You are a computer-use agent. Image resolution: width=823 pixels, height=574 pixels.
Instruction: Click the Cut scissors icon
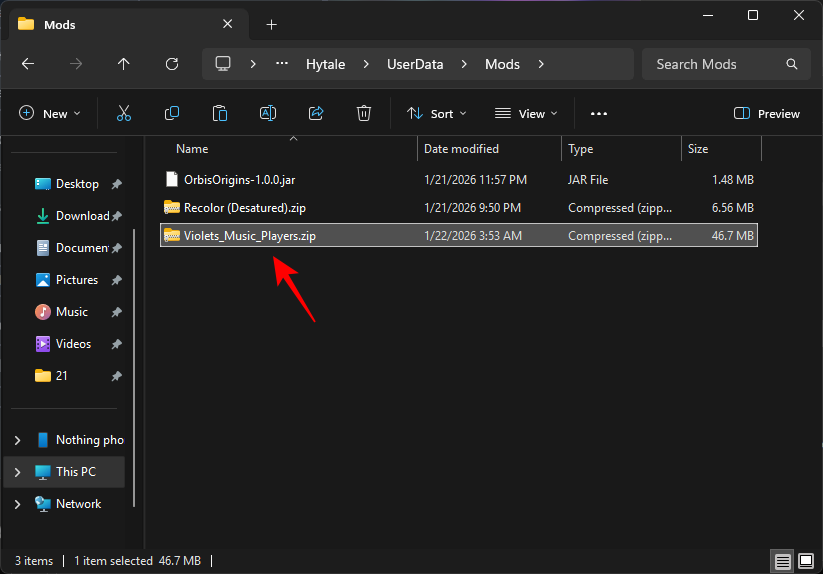point(124,114)
